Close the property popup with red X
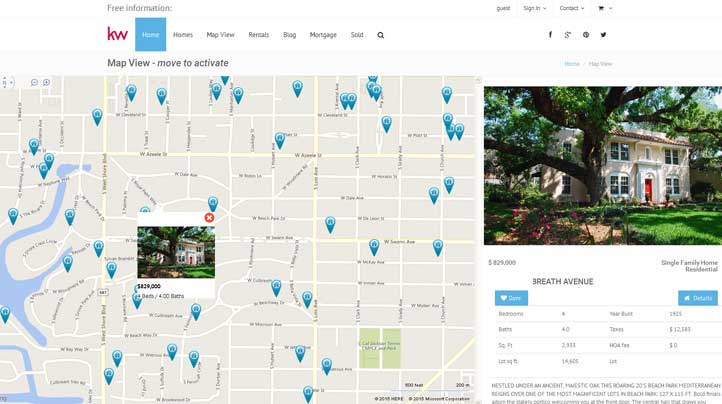 [209, 218]
